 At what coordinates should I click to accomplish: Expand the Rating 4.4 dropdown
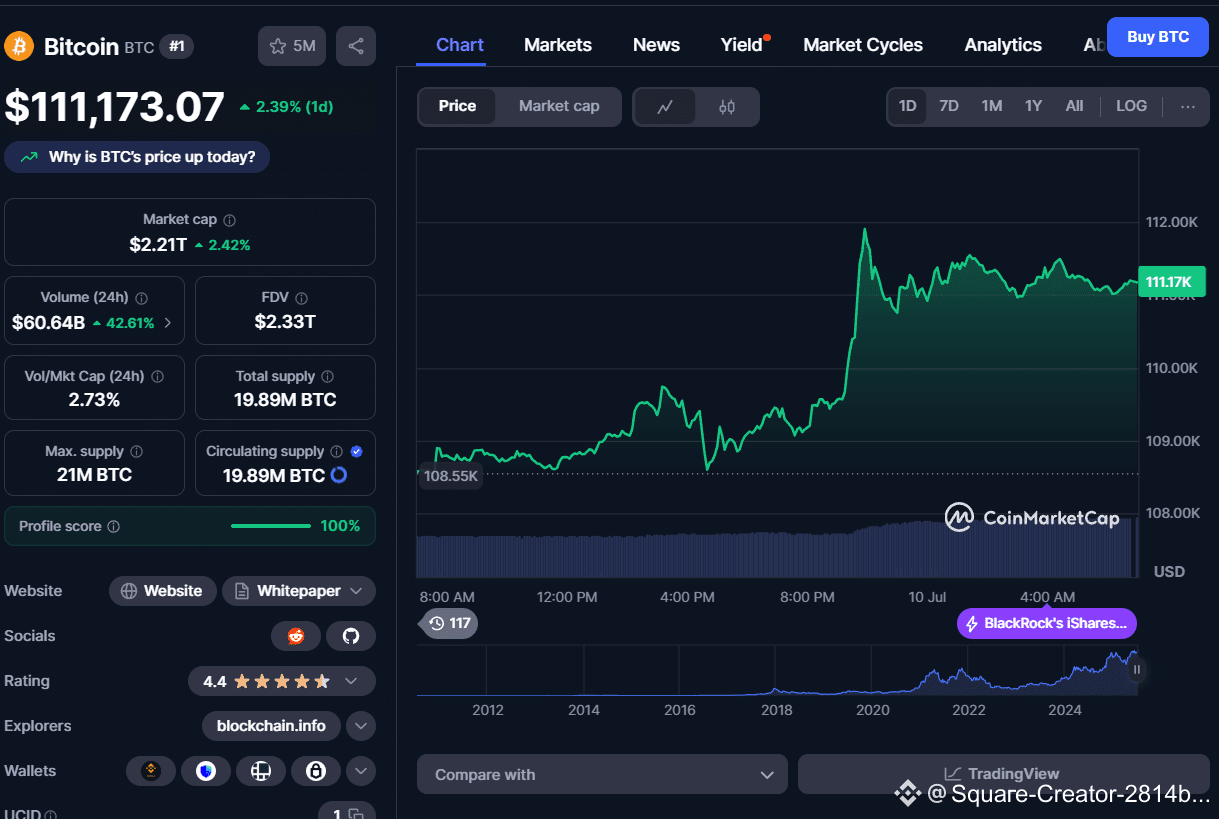pyautogui.click(x=351, y=681)
